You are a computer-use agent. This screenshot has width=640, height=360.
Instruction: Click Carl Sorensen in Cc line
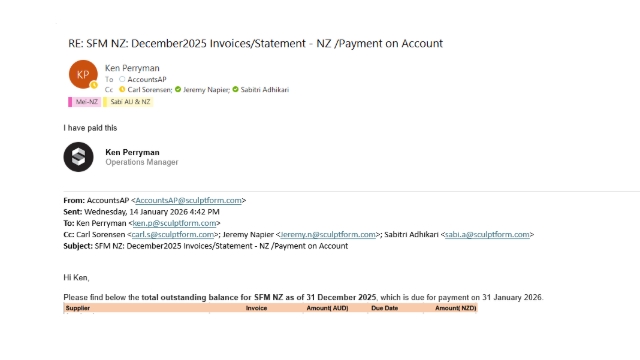[x=149, y=89]
